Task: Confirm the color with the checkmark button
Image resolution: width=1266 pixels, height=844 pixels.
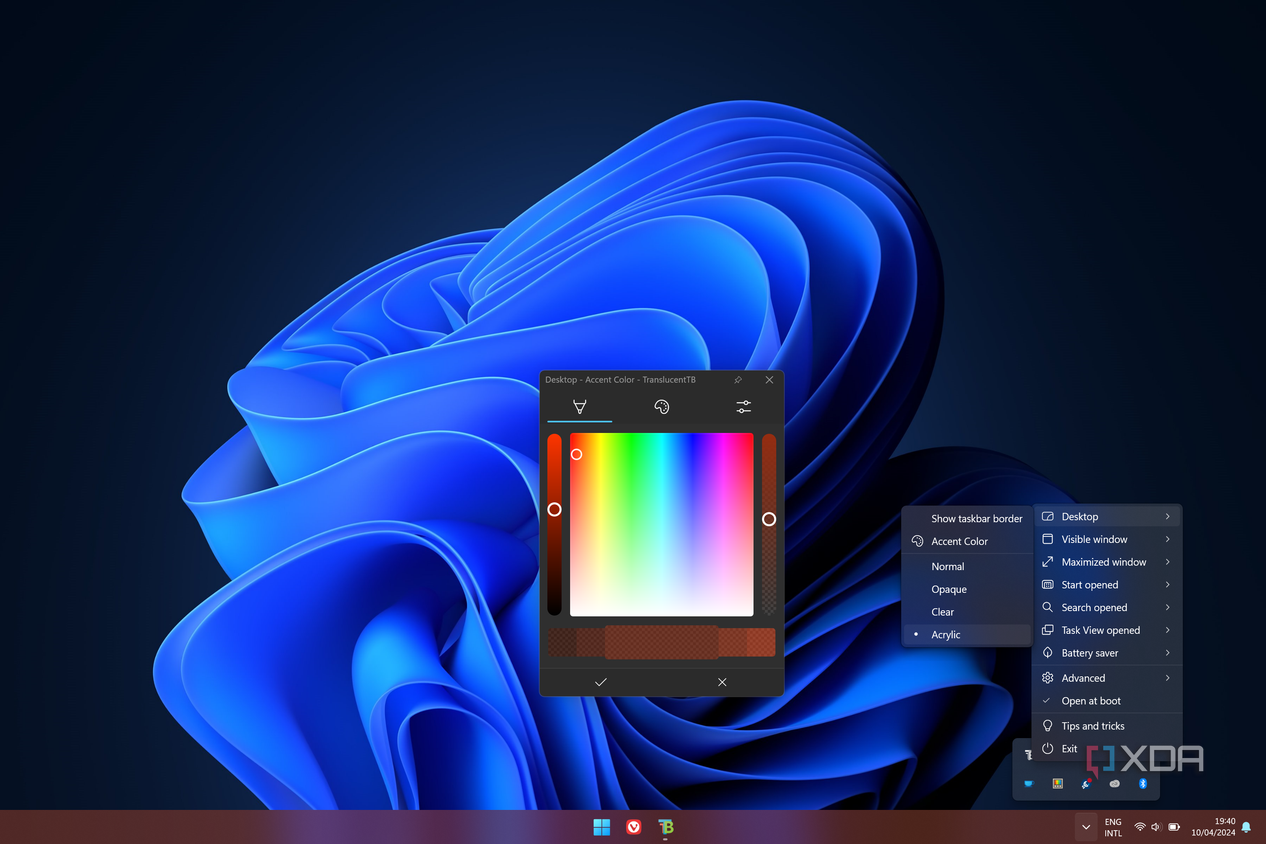Action: point(601,682)
